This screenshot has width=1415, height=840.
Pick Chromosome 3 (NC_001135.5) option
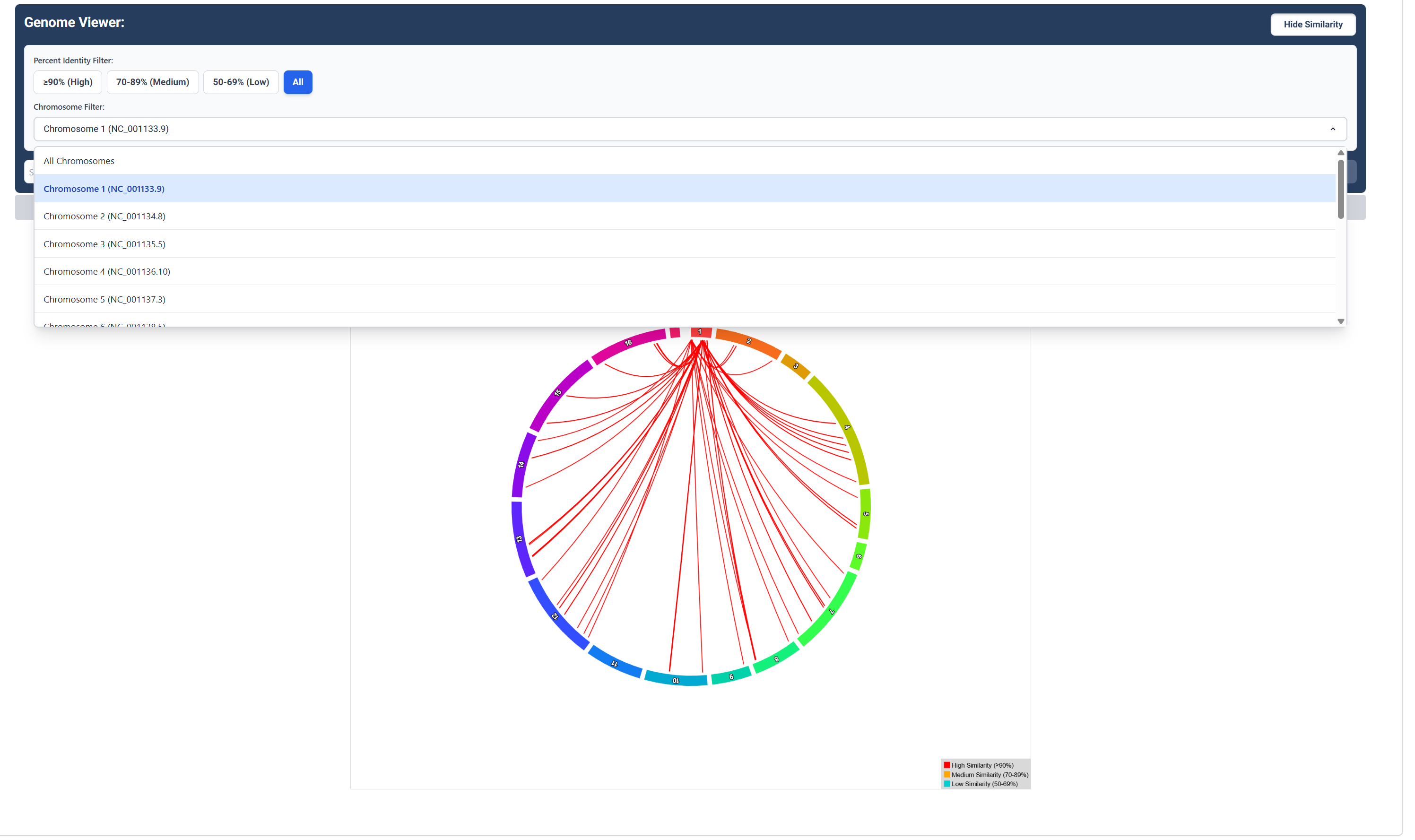click(104, 244)
